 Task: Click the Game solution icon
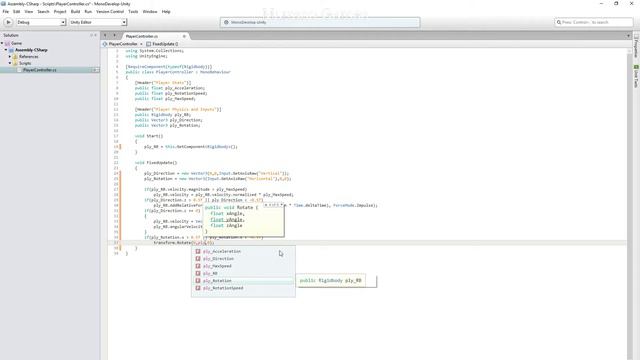coord(7,43)
